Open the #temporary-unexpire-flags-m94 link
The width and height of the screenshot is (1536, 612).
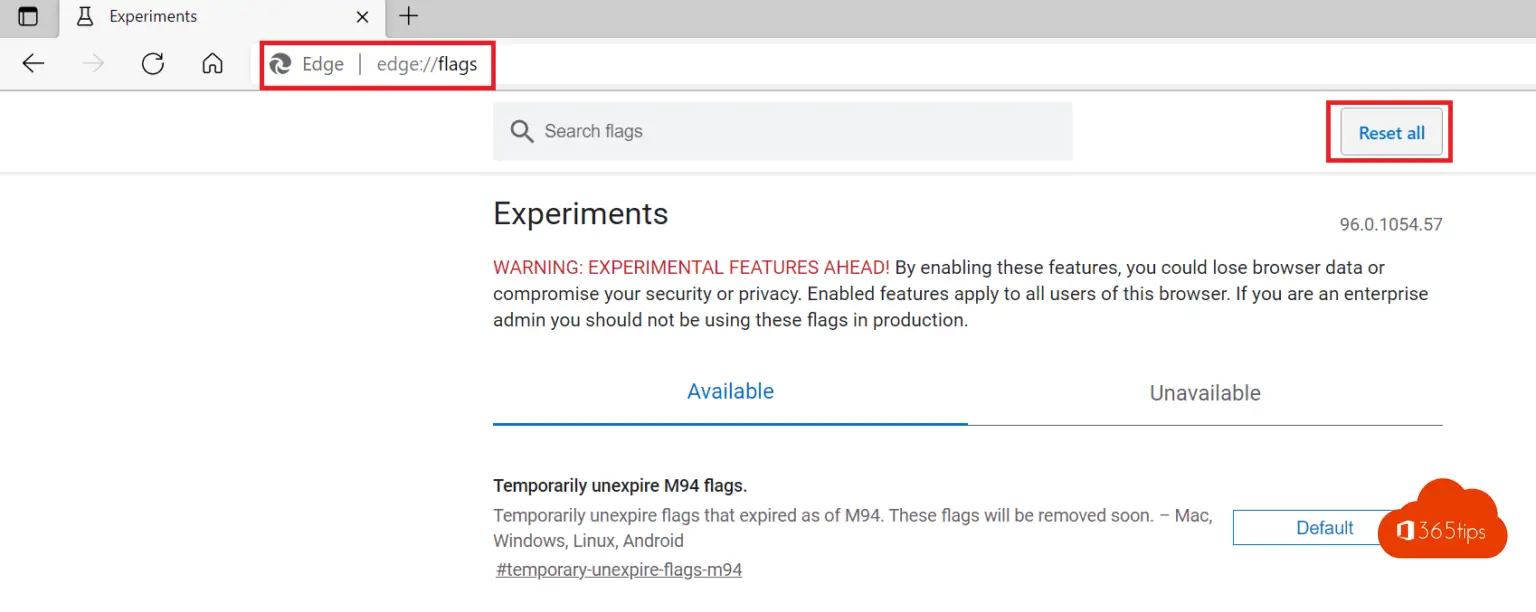coord(619,570)
